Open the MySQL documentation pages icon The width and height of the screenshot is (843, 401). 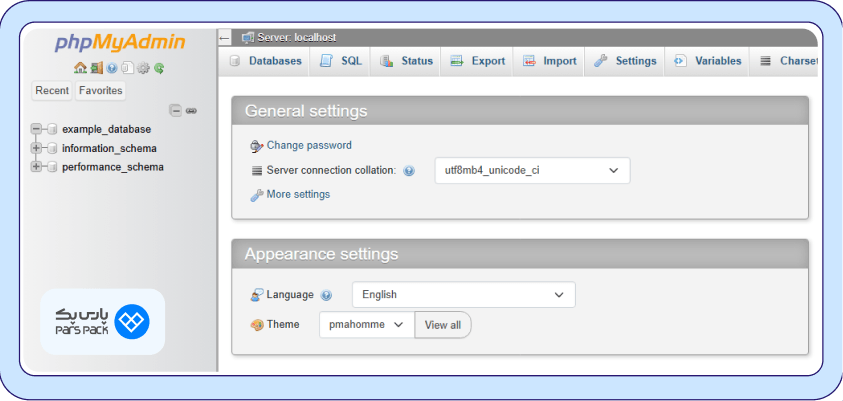tap(127, 68)
